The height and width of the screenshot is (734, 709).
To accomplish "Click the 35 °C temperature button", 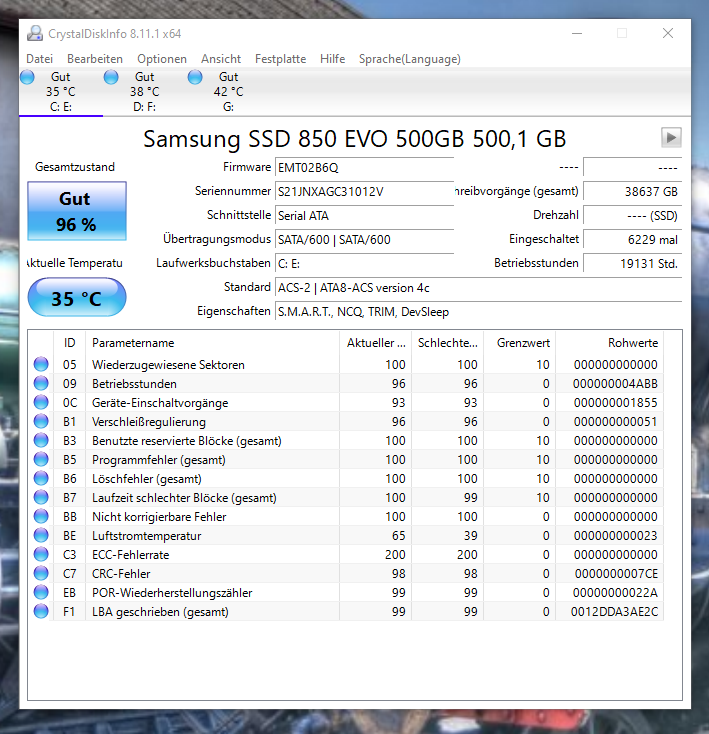I will pyautogui.click(x=77, y=298).
